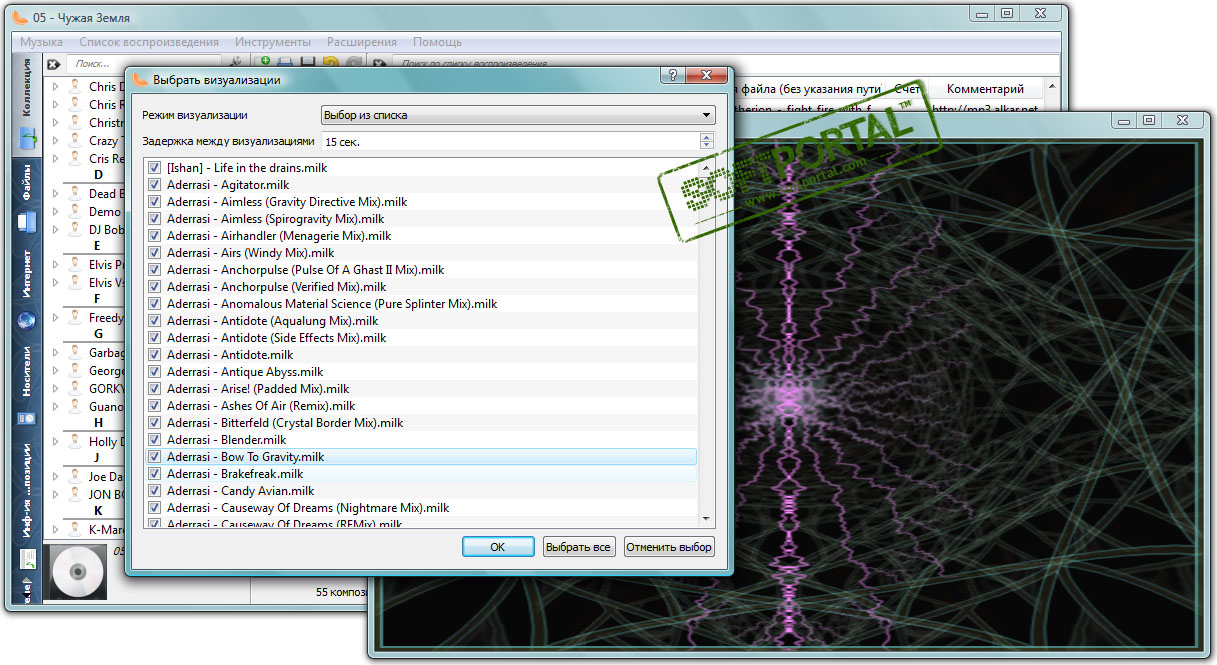Expand the K-Mar artist node
1217x665 pixels.
click(x=56, y=529)
